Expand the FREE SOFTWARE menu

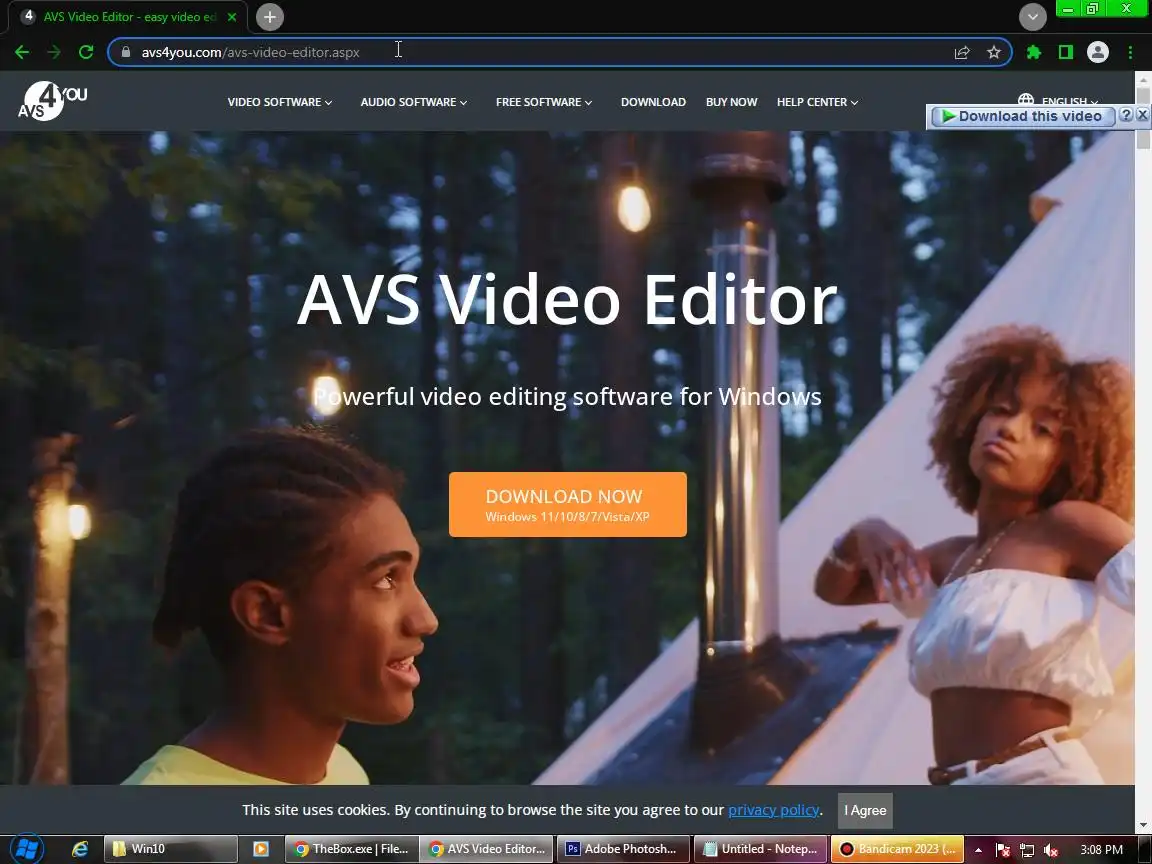click(544, 102)
